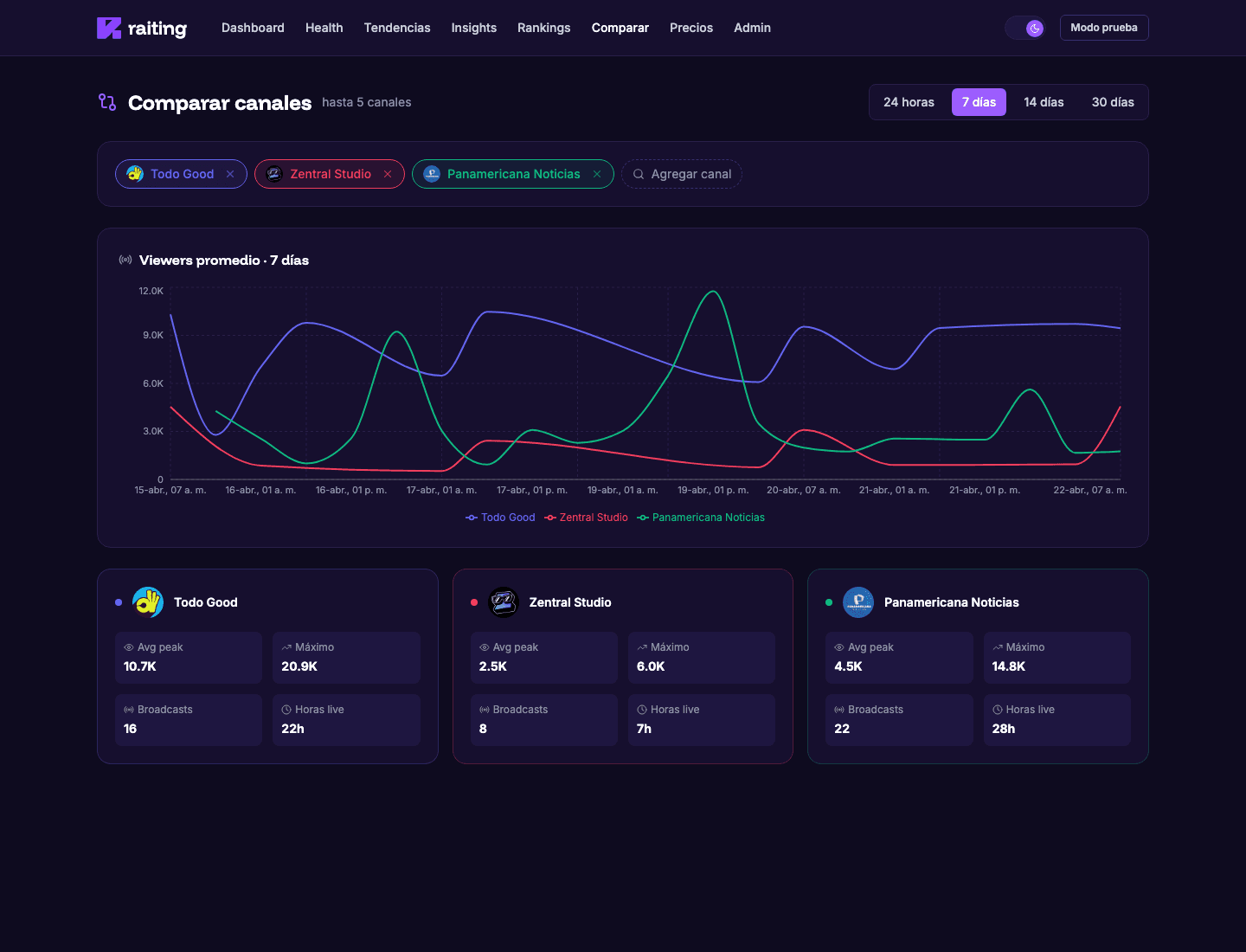The height and width of the screenshot is (952, 1246).
Task: Click the 19-abr., 01 p. m. axis label
Action: [713, 490]
